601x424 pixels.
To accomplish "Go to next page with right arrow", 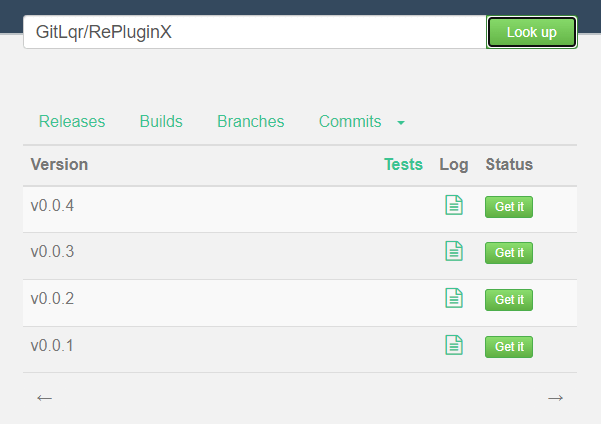I will (x=555, y=398).
